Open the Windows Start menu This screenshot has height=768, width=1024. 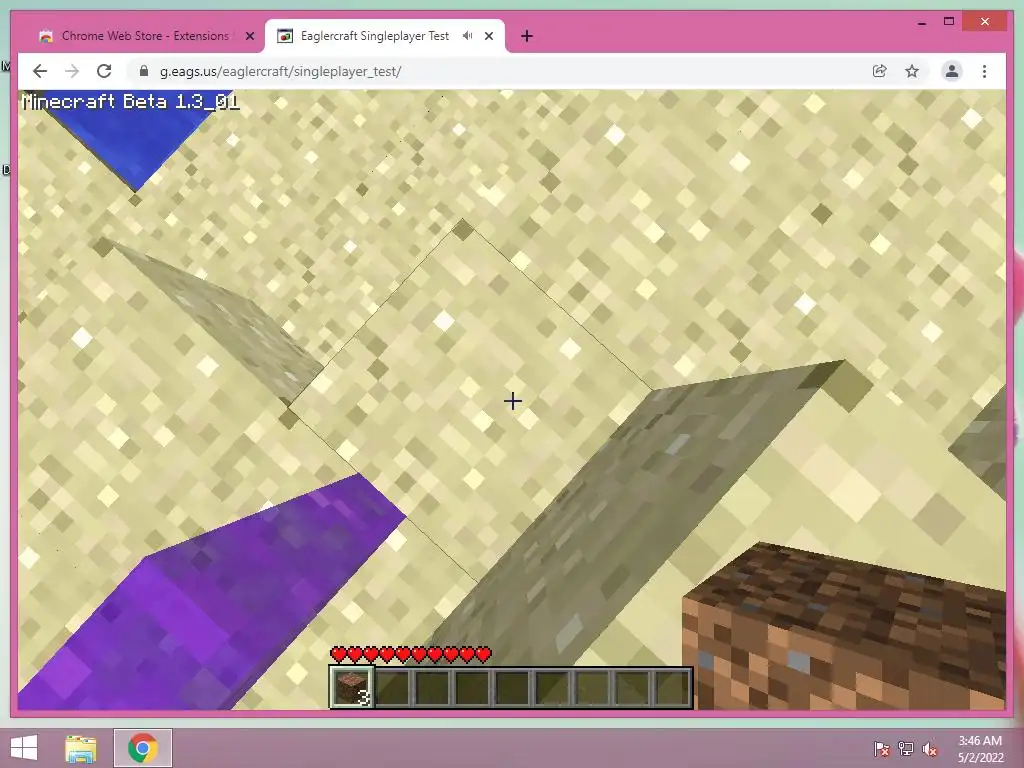pyautogui.click(x=24, y=748)
